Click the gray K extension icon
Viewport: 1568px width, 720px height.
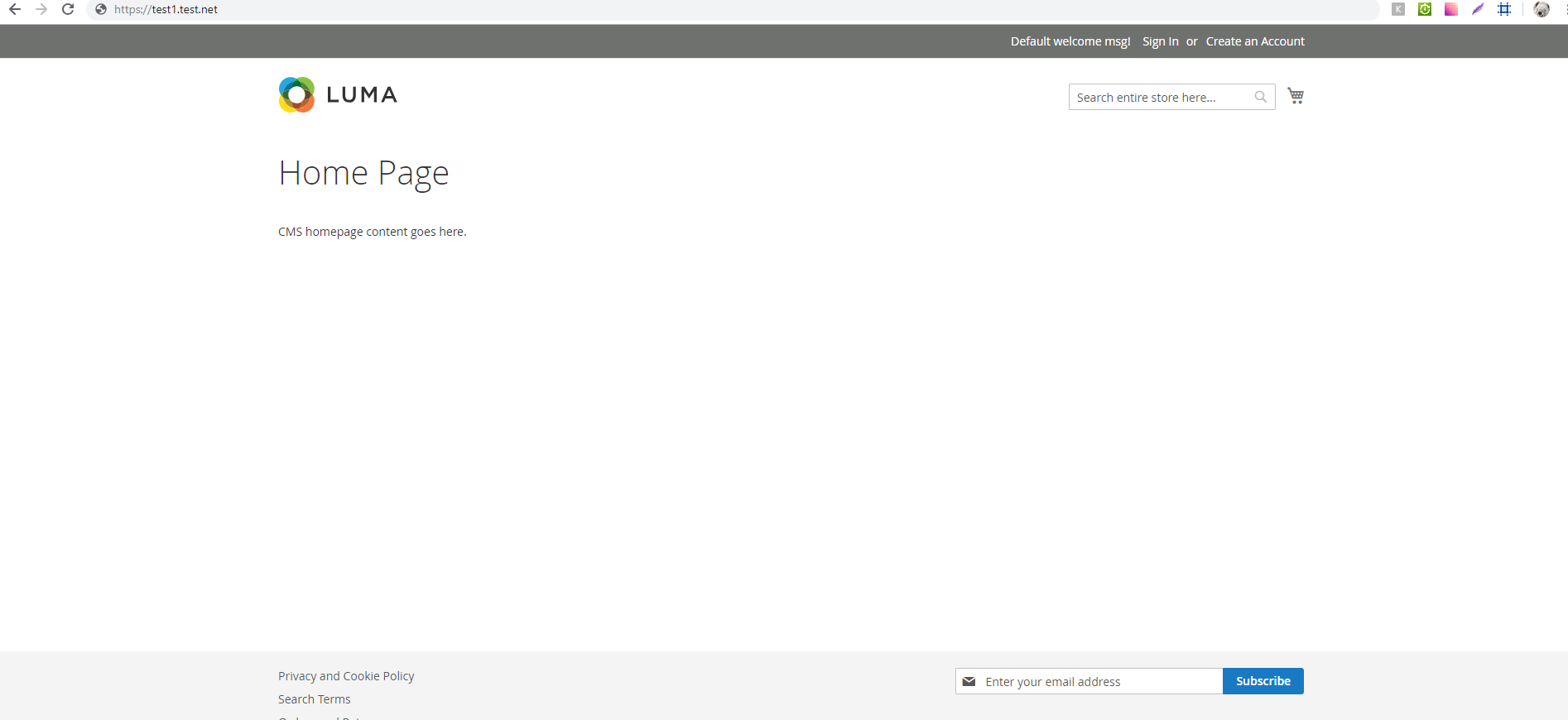pyautogui.click(x=1398, y=9)
